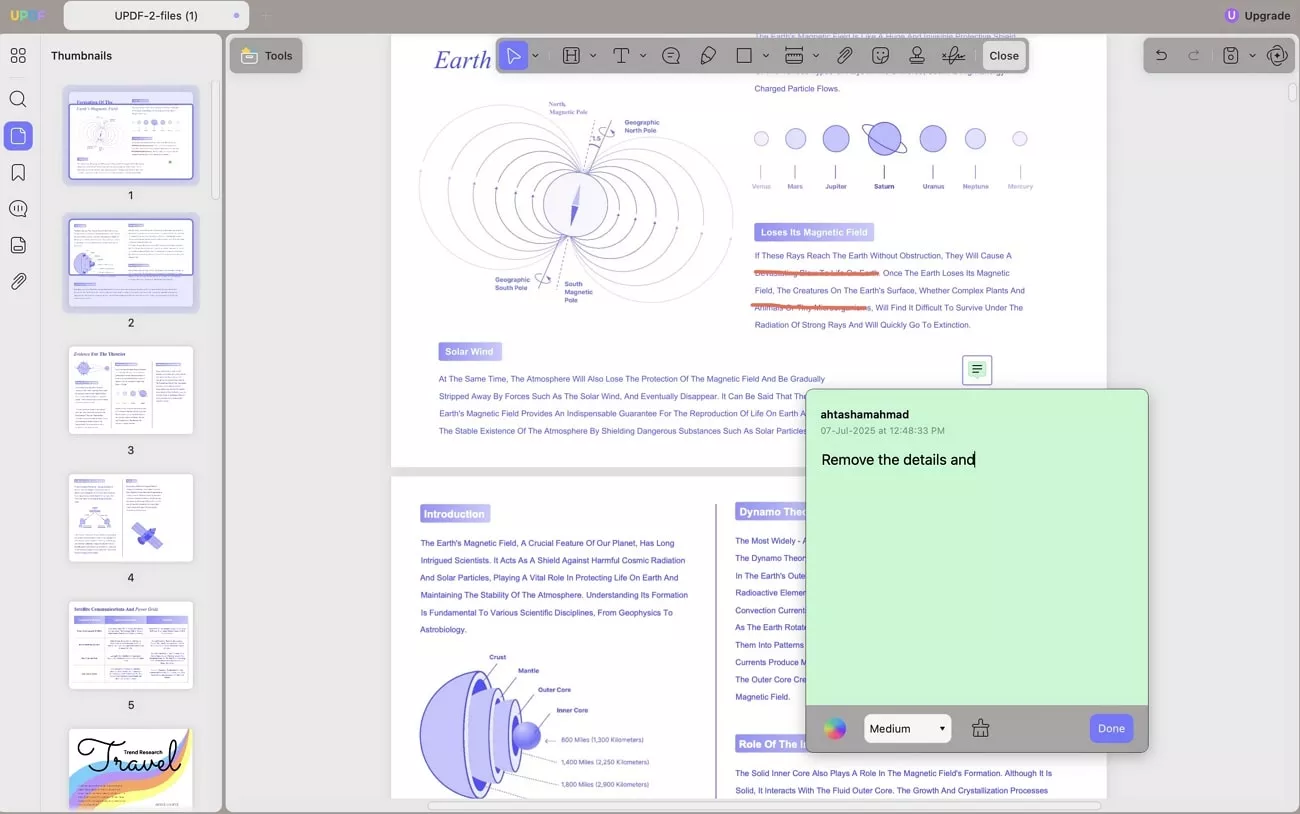The image size is (1300, 814).
Task: Click the Upgrade button
Action: click(x=1267, y=15)
